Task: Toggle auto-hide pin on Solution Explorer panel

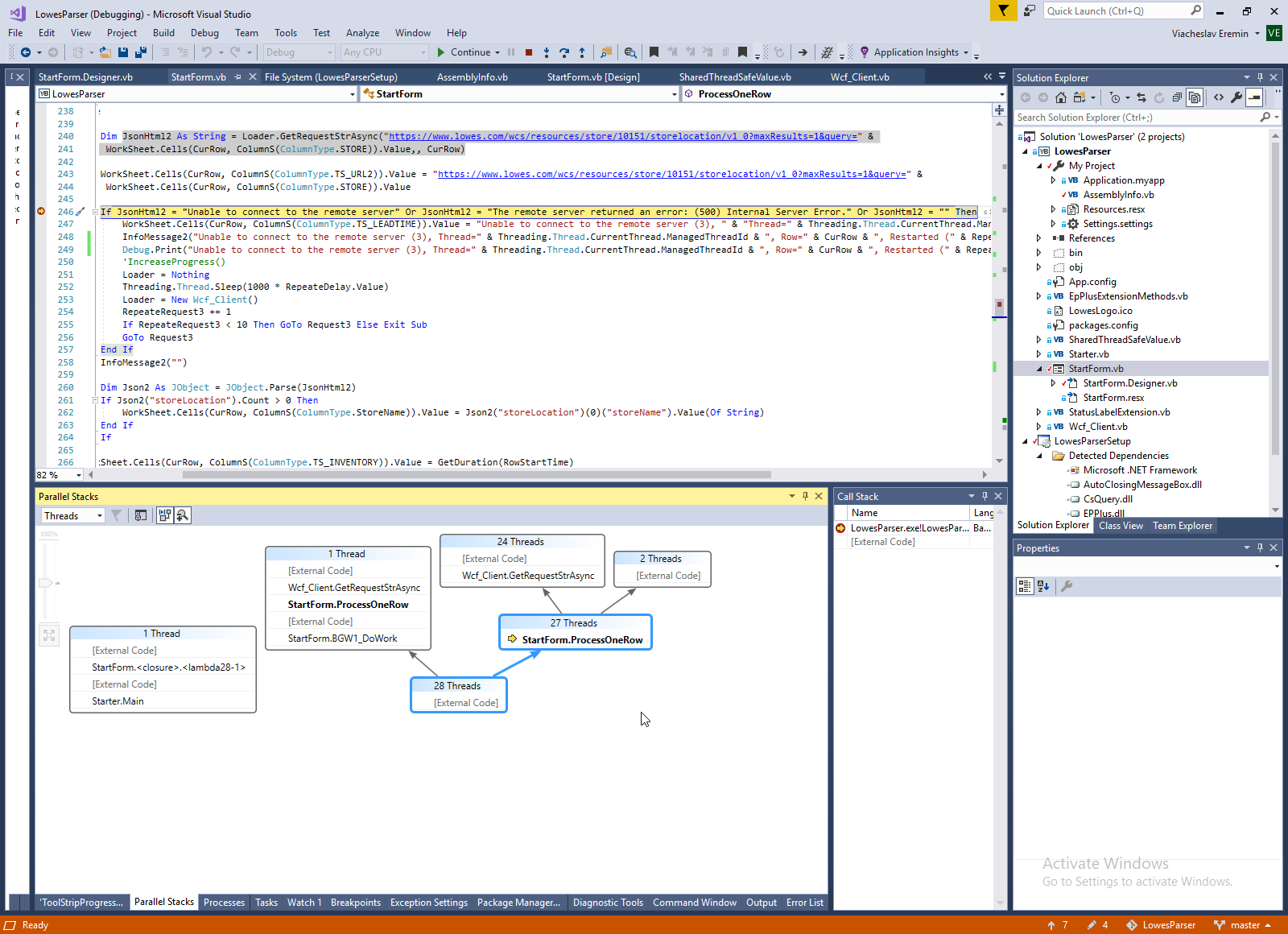Action: (1260, 77)
